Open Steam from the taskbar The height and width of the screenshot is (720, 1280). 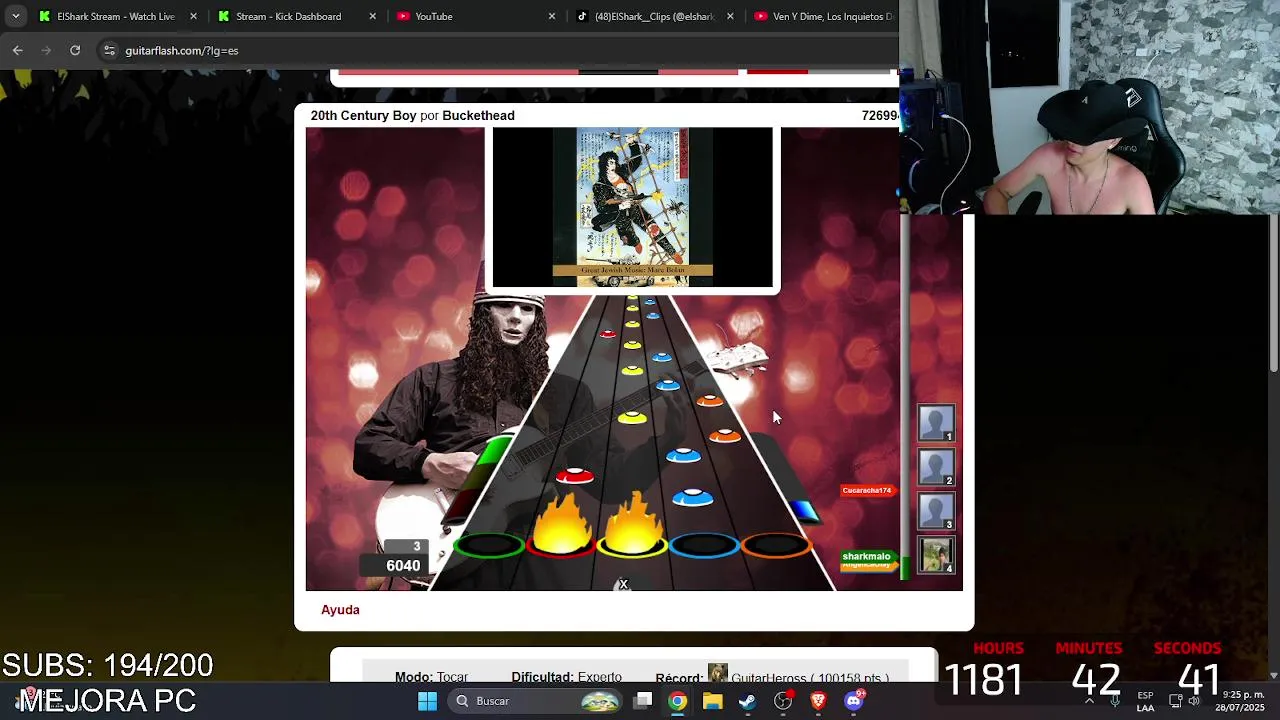point(747,701)
